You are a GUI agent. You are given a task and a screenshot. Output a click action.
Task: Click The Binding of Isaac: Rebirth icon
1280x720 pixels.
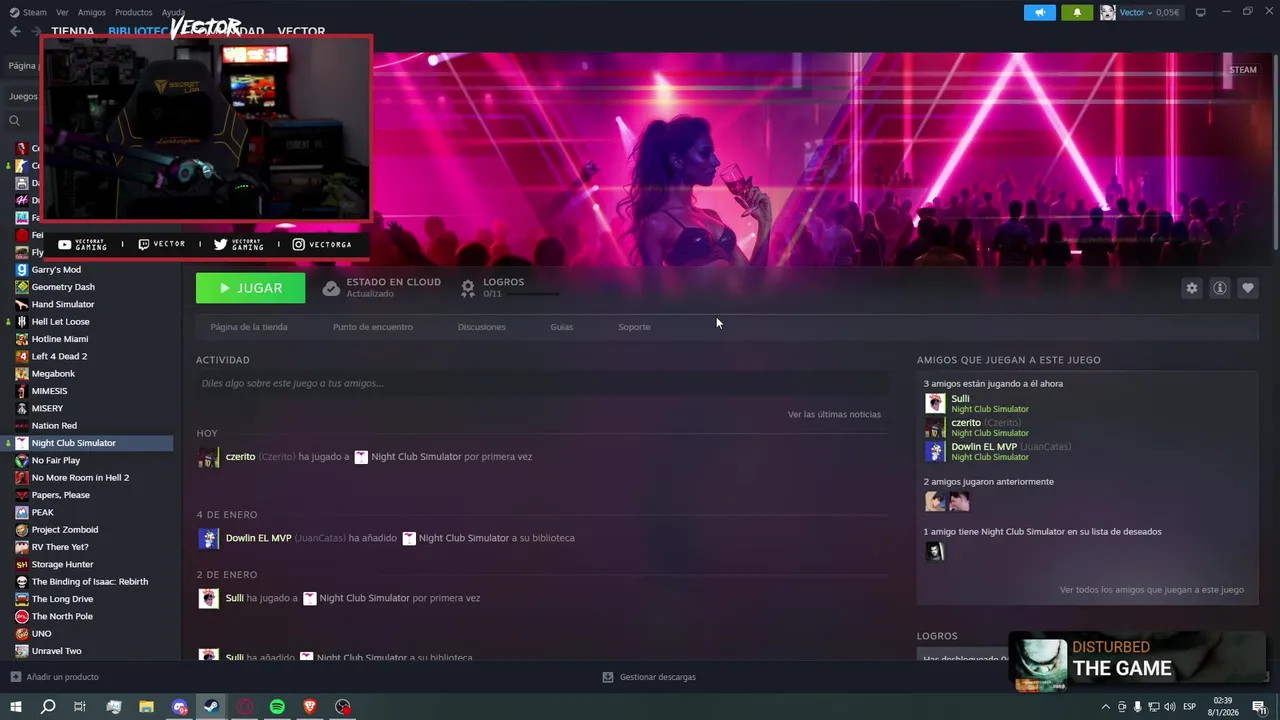(x=22, y=582)
